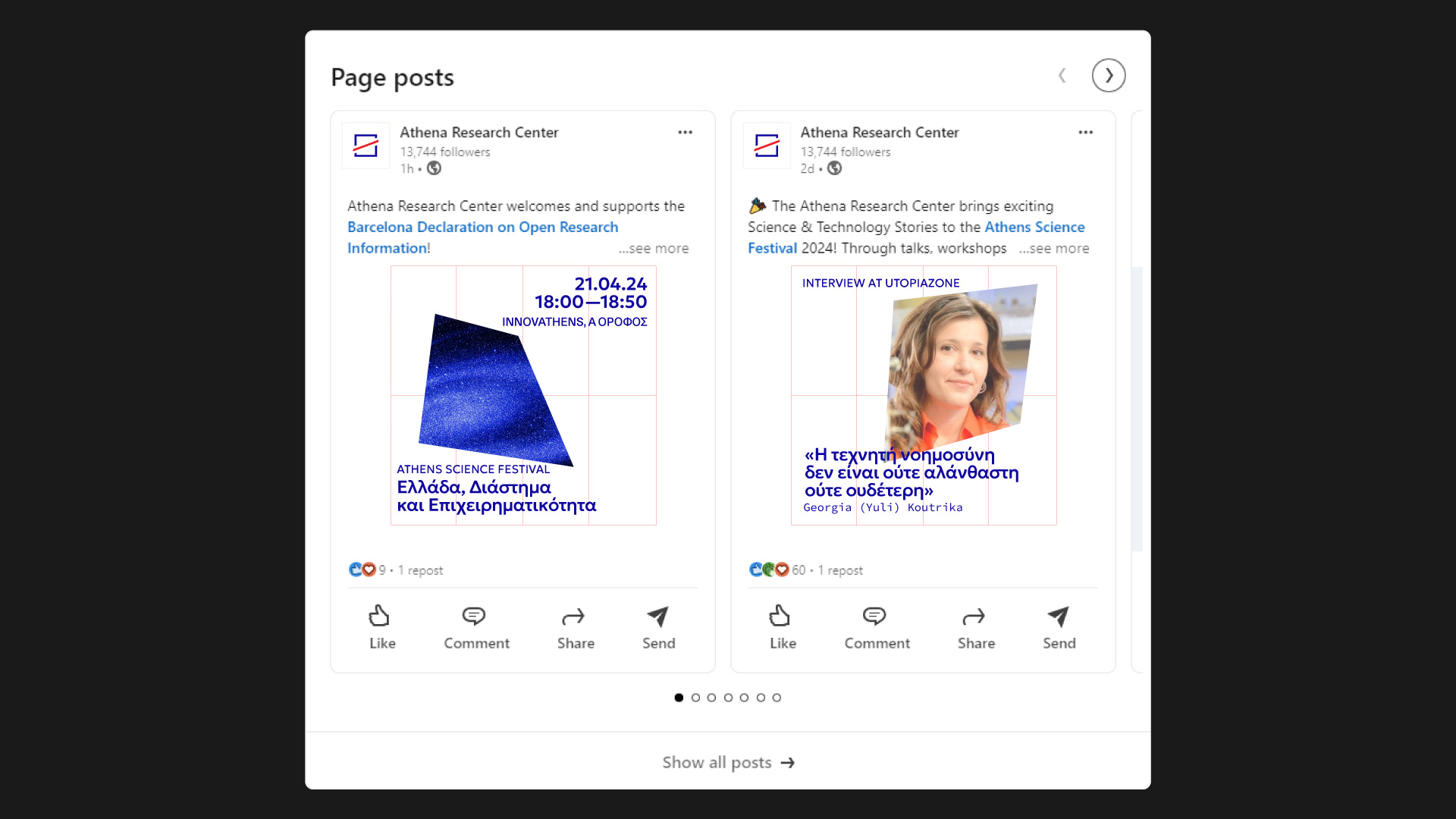View reactions count on second post

(798, 570)
